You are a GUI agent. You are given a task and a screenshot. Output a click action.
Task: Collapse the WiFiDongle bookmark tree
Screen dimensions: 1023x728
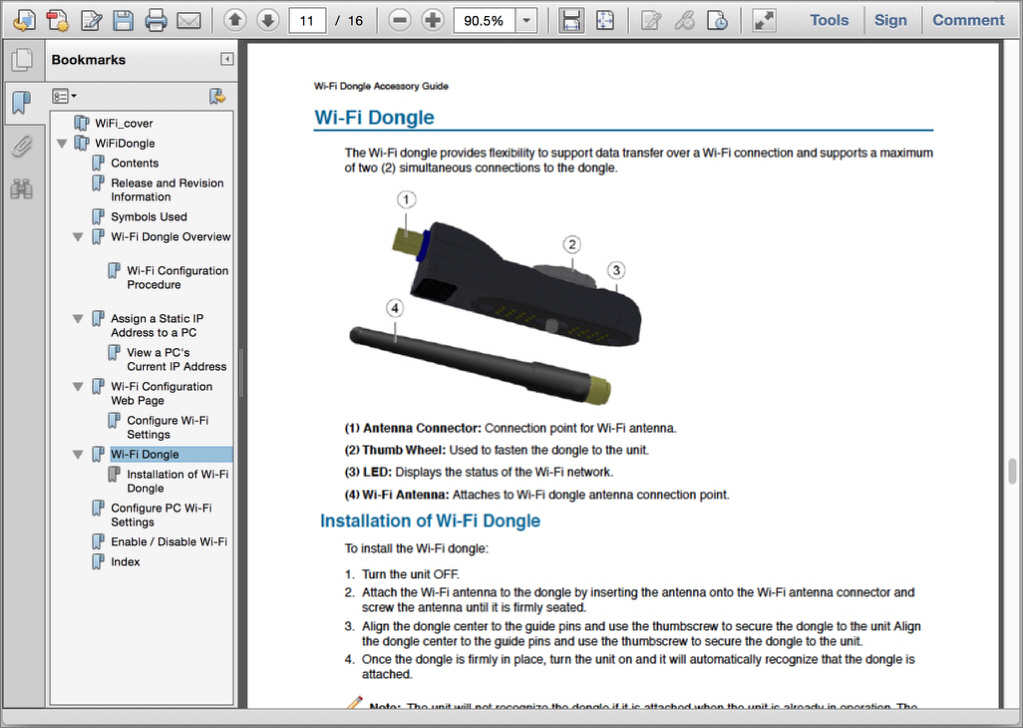(62, 144)
